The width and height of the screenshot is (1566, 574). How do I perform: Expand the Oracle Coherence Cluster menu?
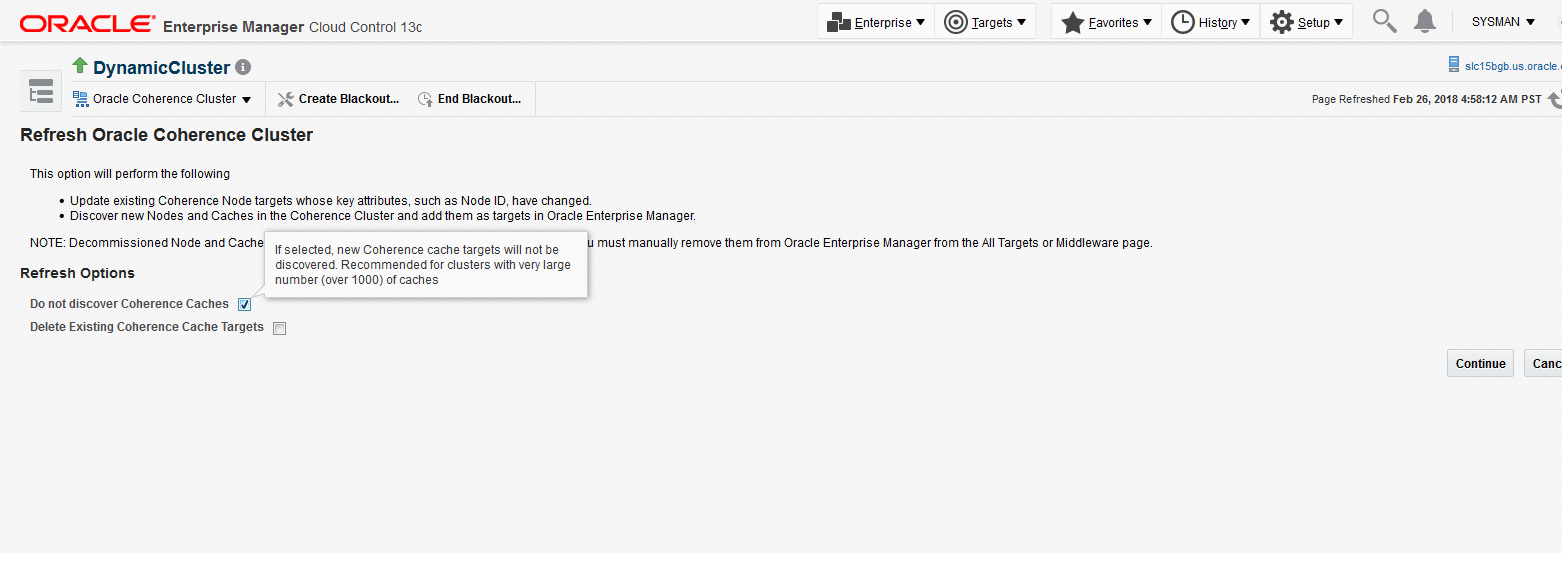(x=163, y=99)
